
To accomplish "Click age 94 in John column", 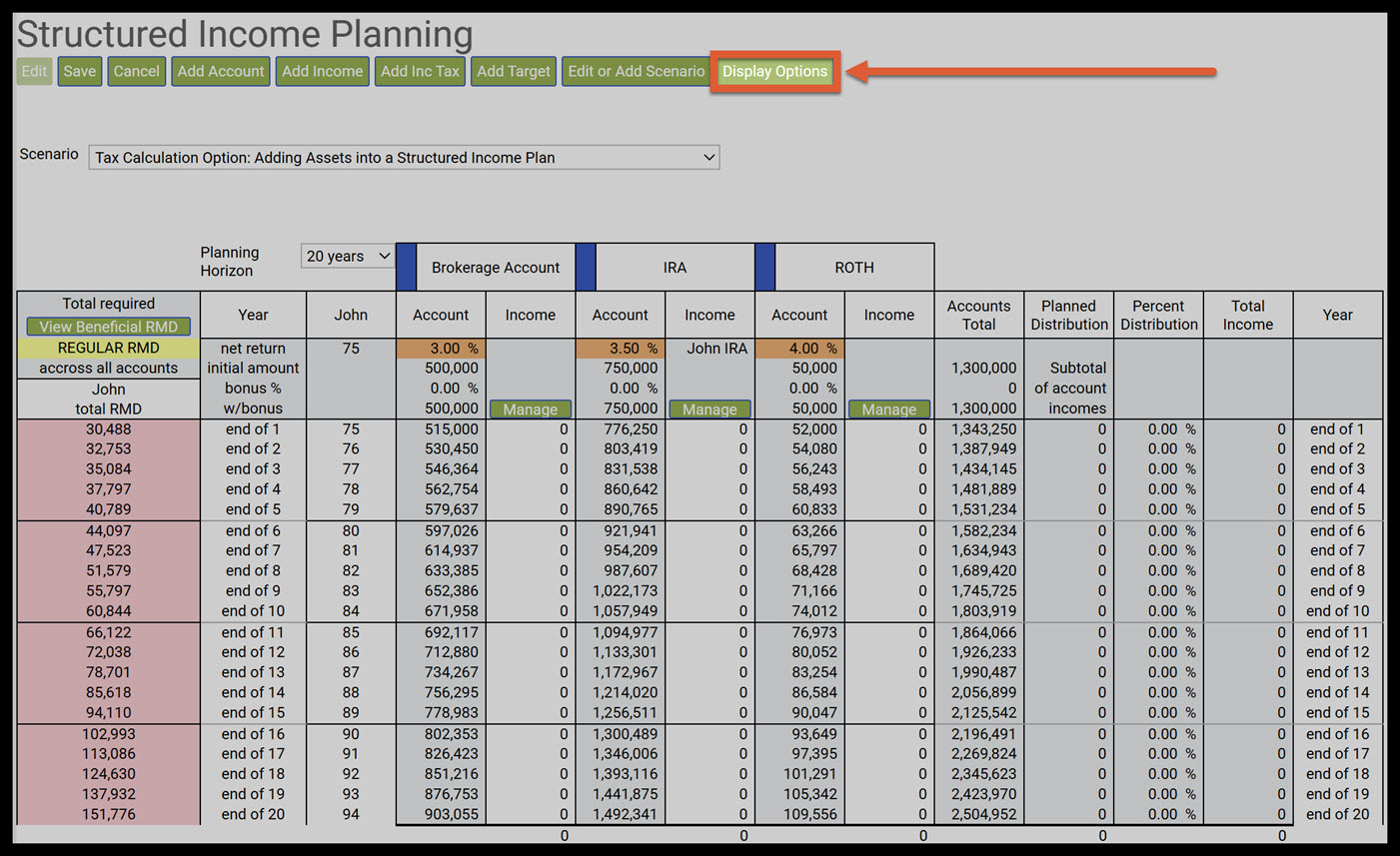I will click(351, 815).
